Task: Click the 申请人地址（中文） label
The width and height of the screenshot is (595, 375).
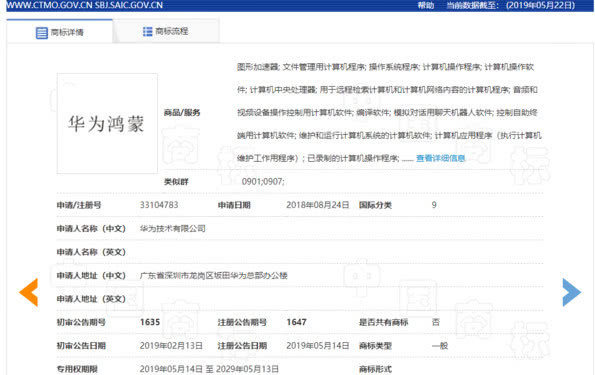Action: coord(91,276)
